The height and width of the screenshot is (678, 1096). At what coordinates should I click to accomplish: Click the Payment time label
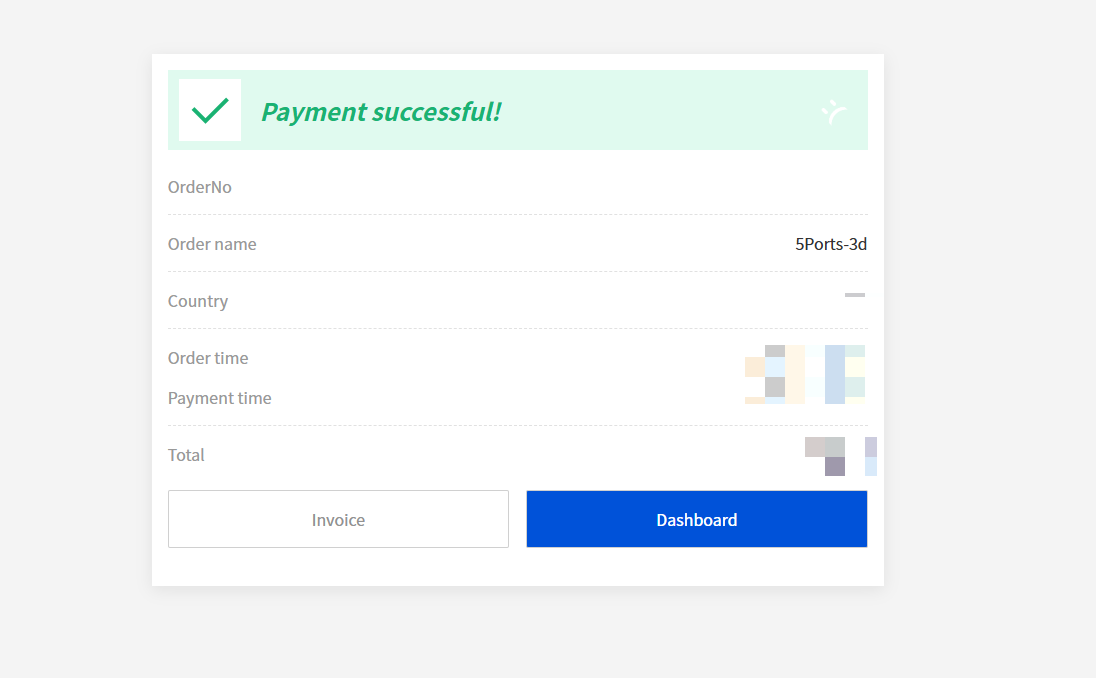tap(219, 398)
